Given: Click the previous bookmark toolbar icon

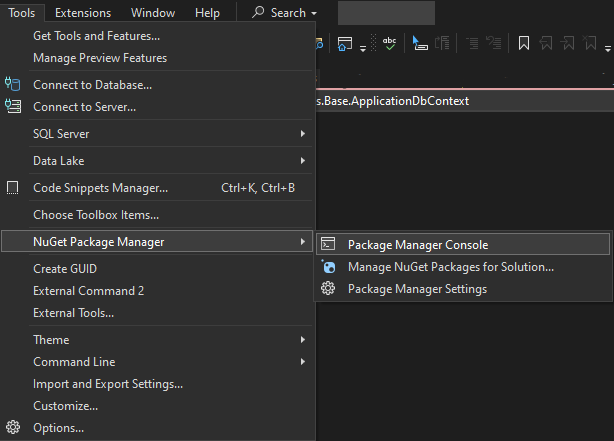Looking at the screenshot, I should tap(545, 43).
